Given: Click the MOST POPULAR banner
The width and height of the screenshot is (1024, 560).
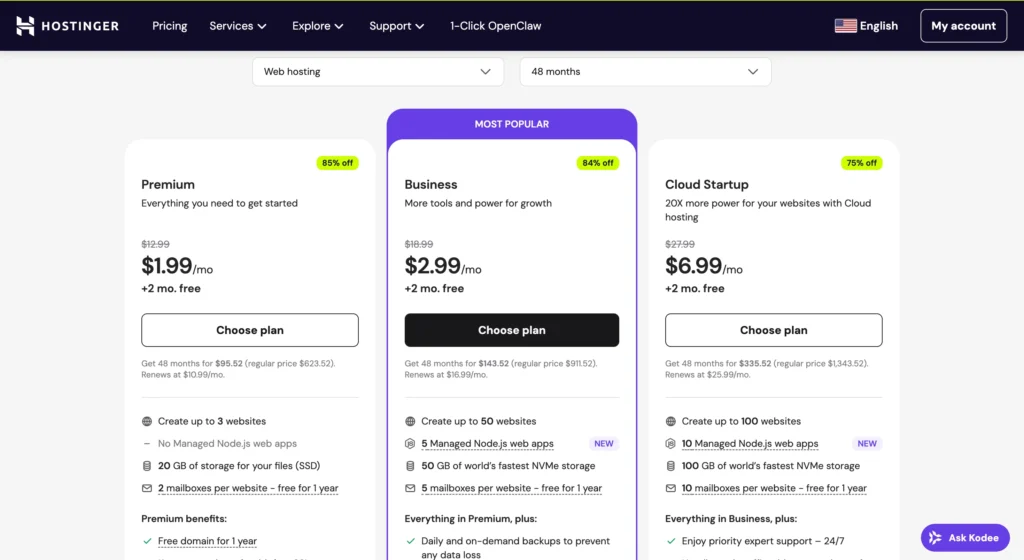Looking at the screenshot, I should coord(511,124).
